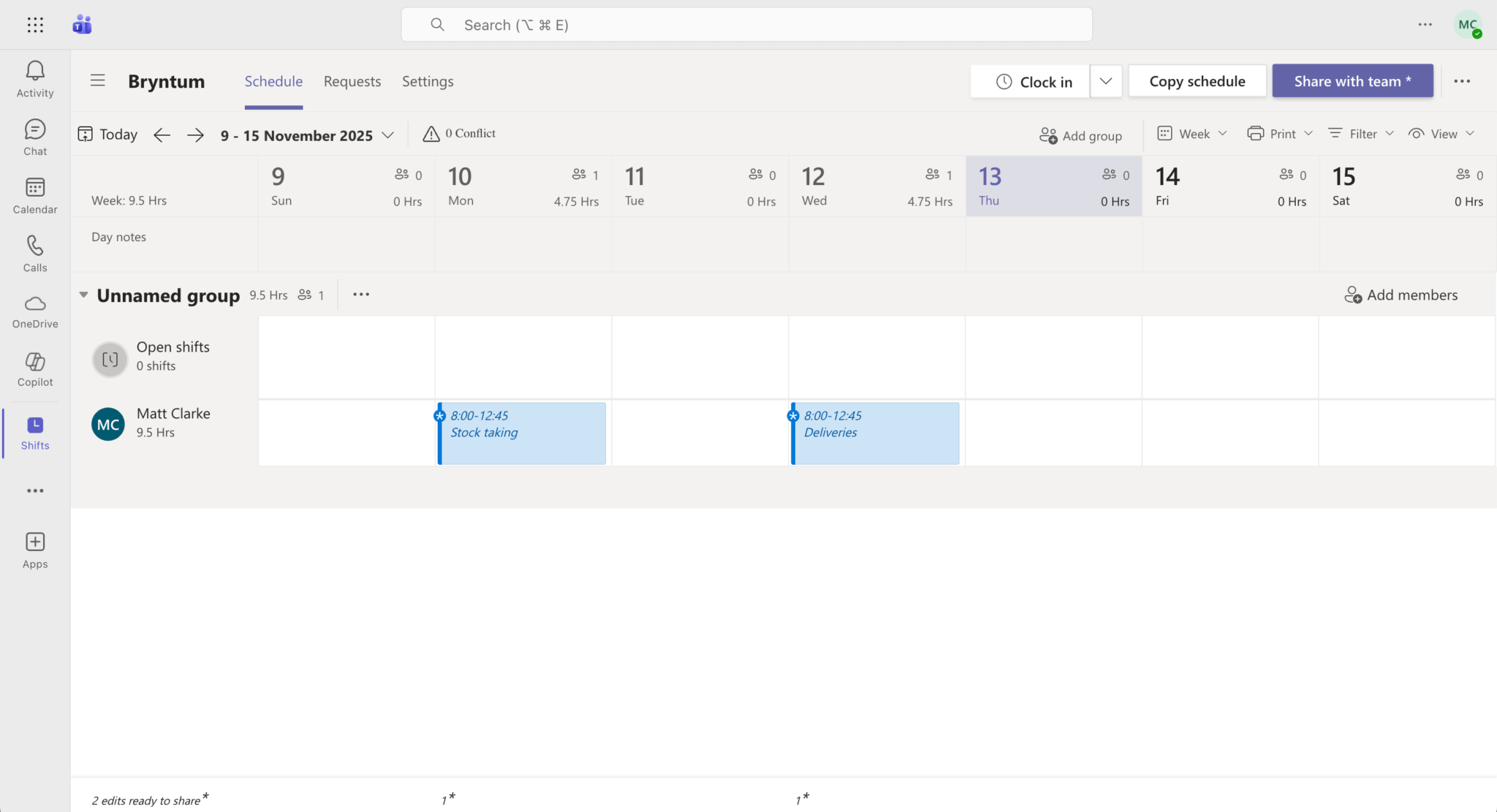Viewport: 1497px width, 812px height.
Task: Switch to the Requests tab
Action: pos(352,81)
